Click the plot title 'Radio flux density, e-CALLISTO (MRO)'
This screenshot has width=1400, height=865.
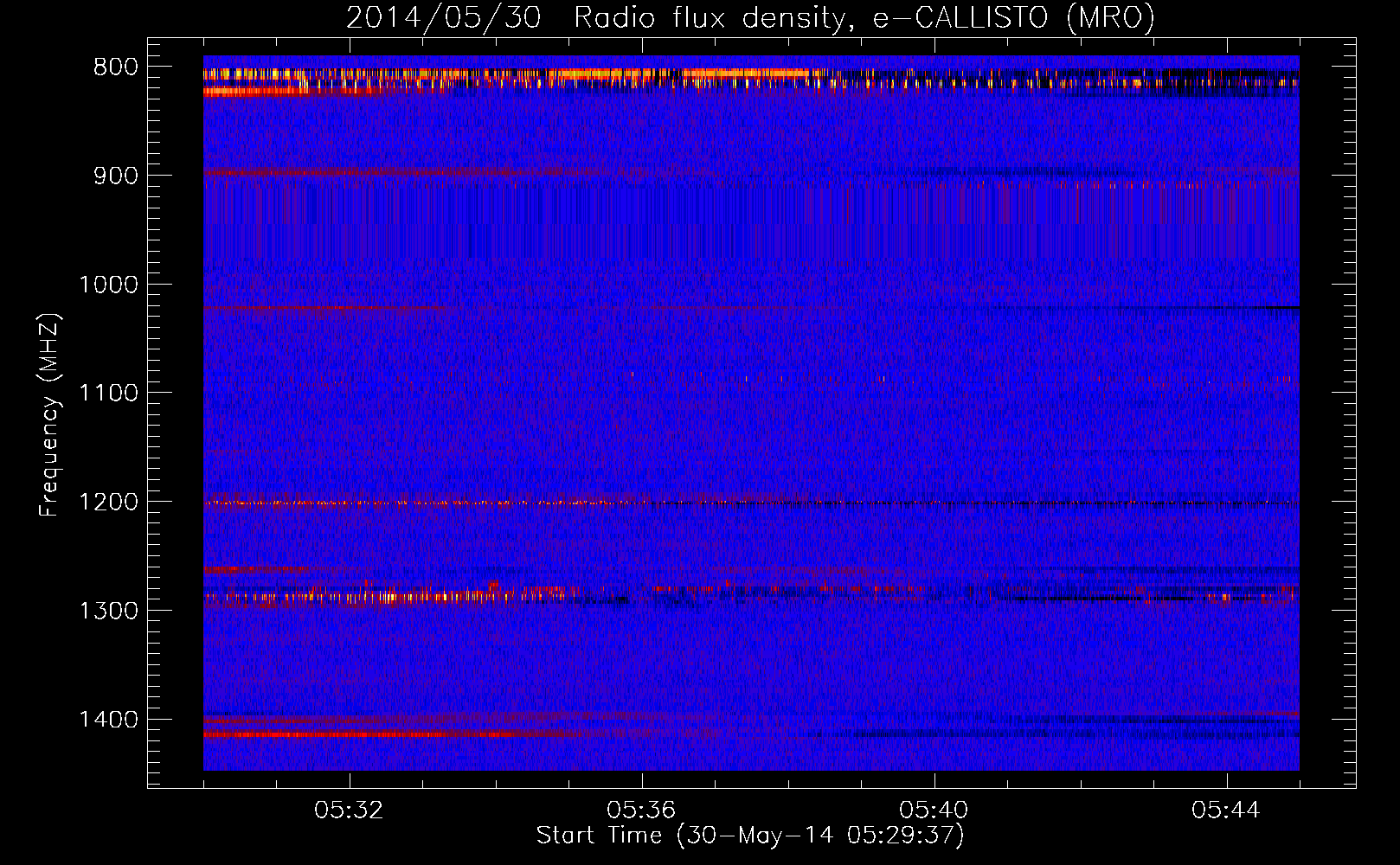click(x=864, y=17)
